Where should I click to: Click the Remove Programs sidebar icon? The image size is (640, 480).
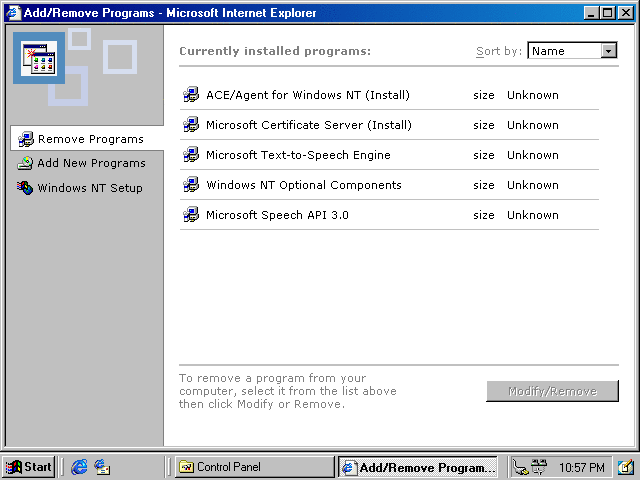point(26,139)
